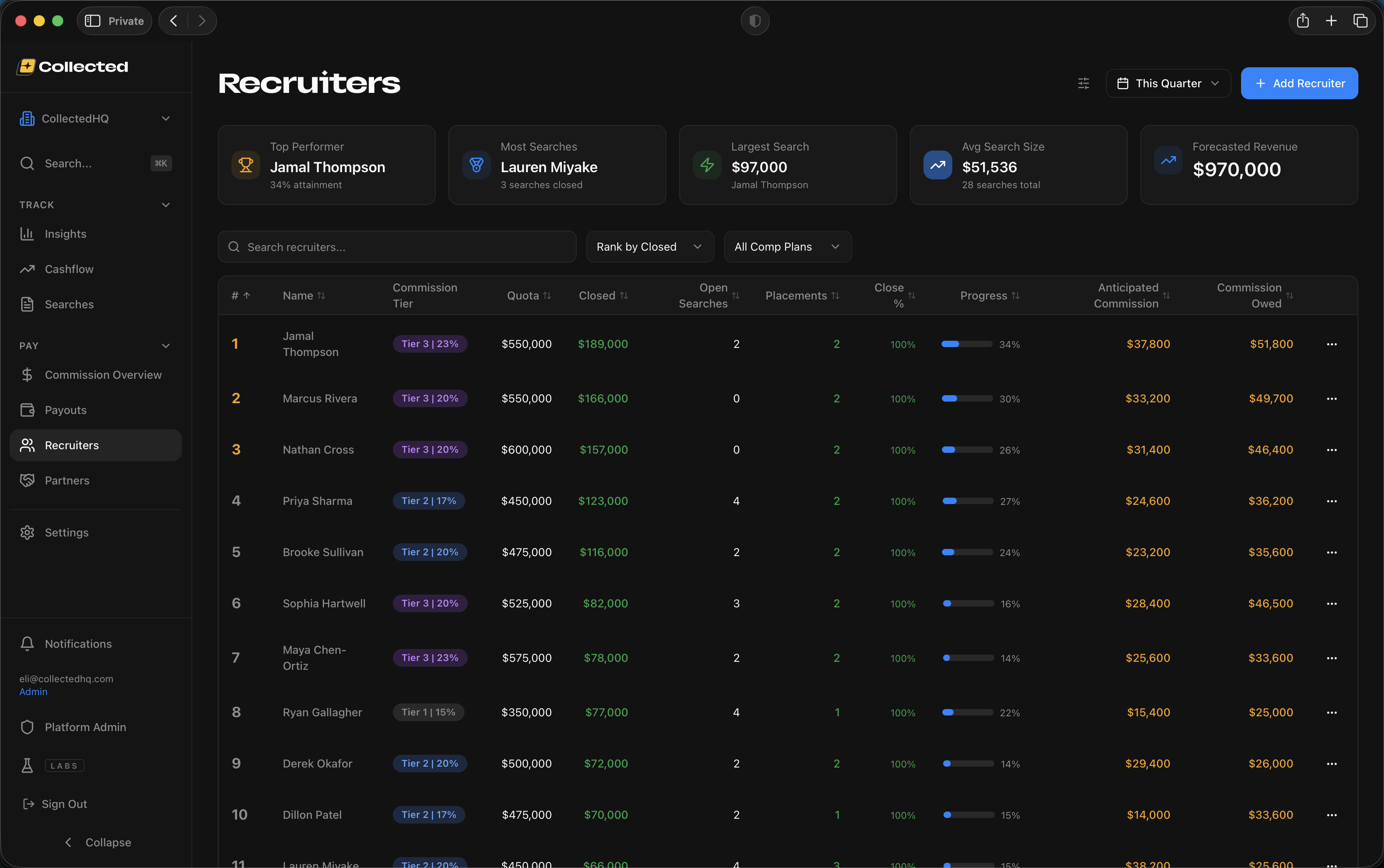Click Sign Out in the sidebar

tap(64, 804)
